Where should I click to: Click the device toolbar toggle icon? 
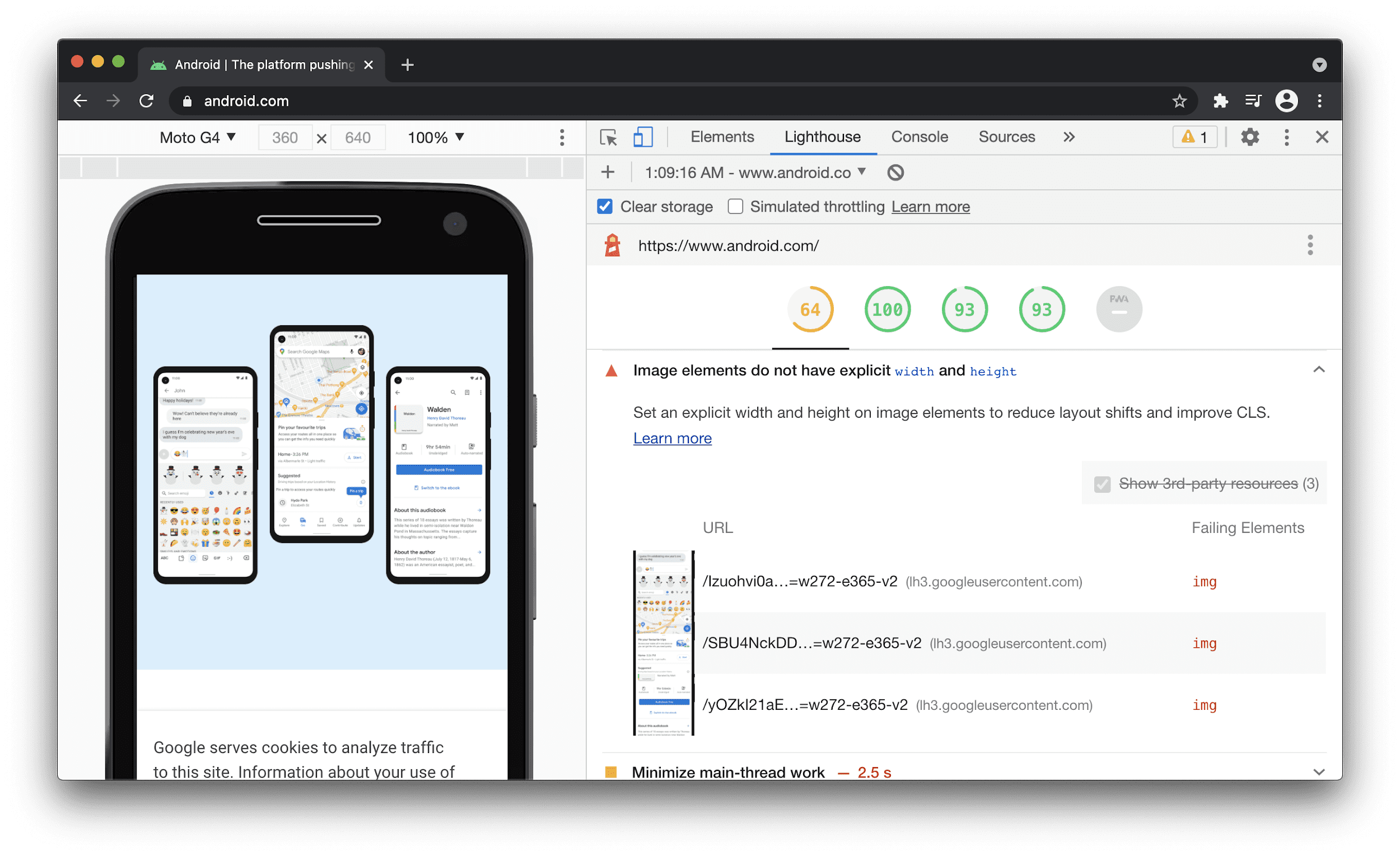pyautogui.click(x=641, y=138)
